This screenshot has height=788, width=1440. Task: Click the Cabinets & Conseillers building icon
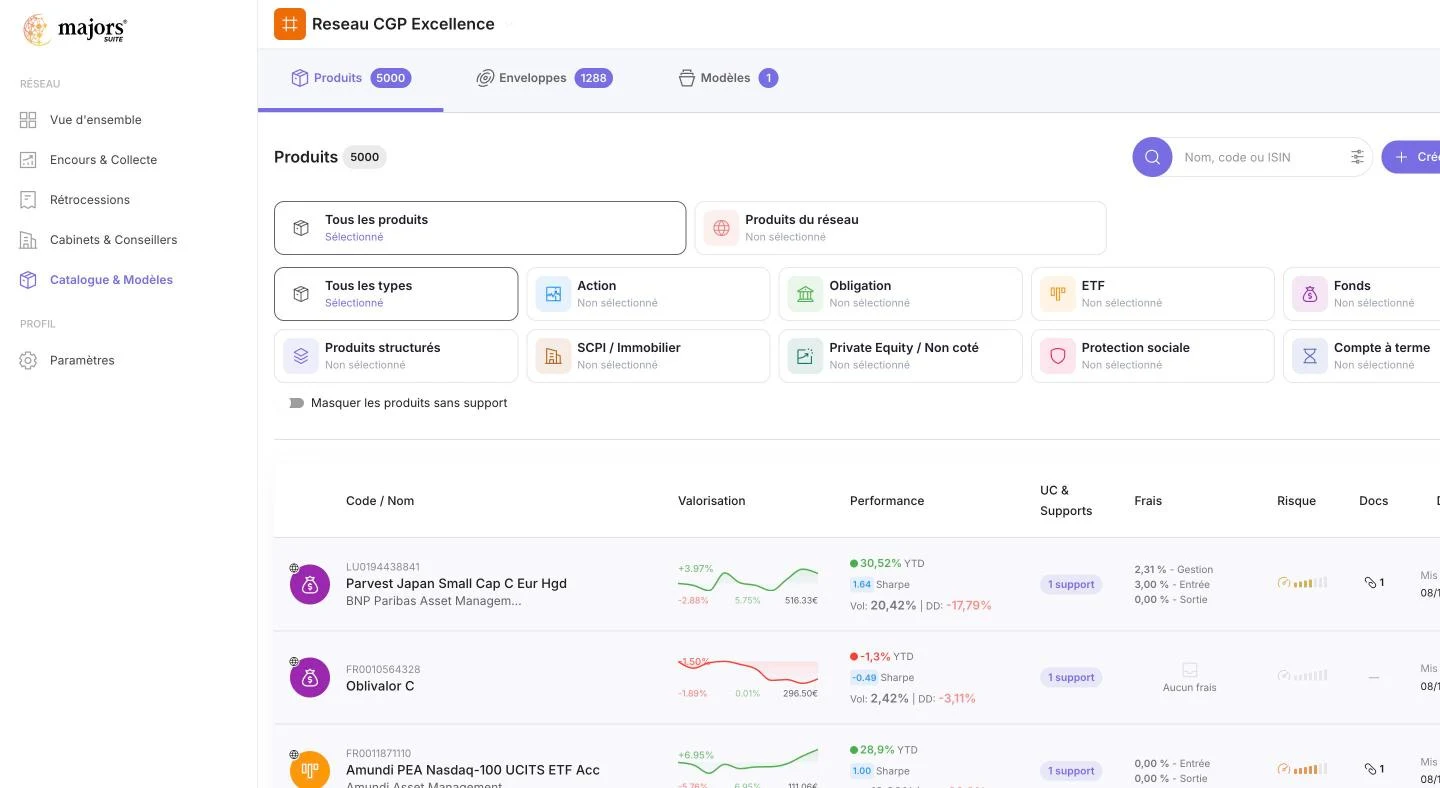click(28, 240)
